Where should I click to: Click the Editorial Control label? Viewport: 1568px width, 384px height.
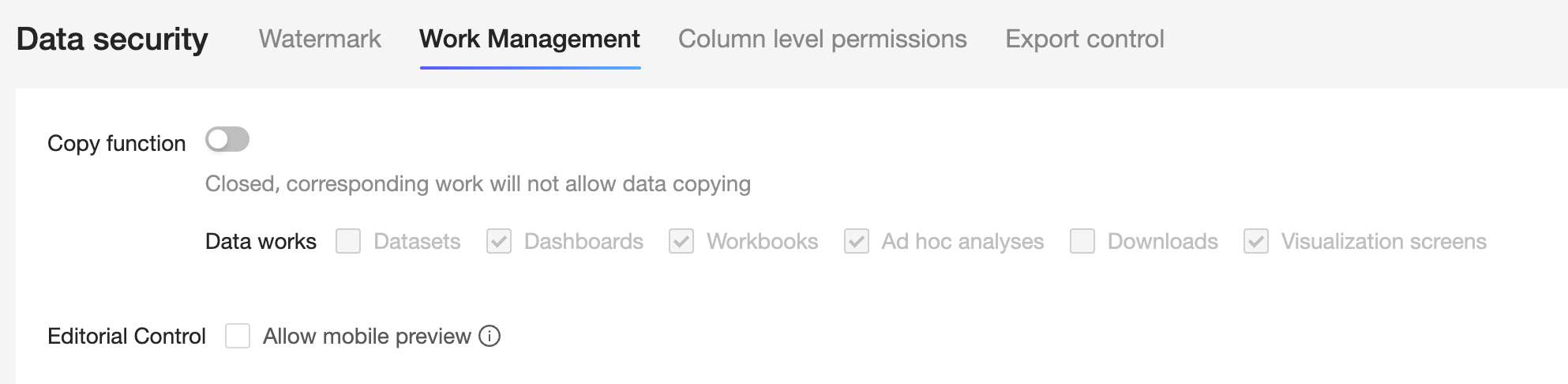[x=126, y=336]
